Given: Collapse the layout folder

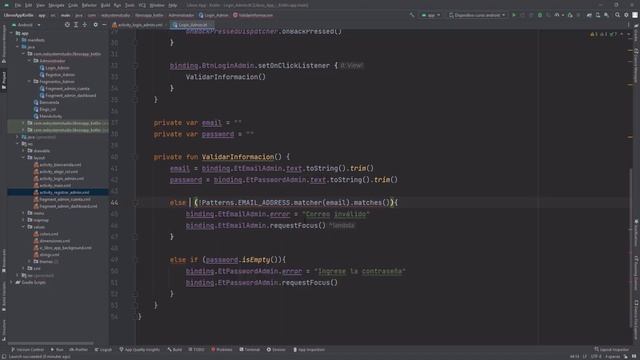Looking at the screenshot, I should (x=24, y=158).
